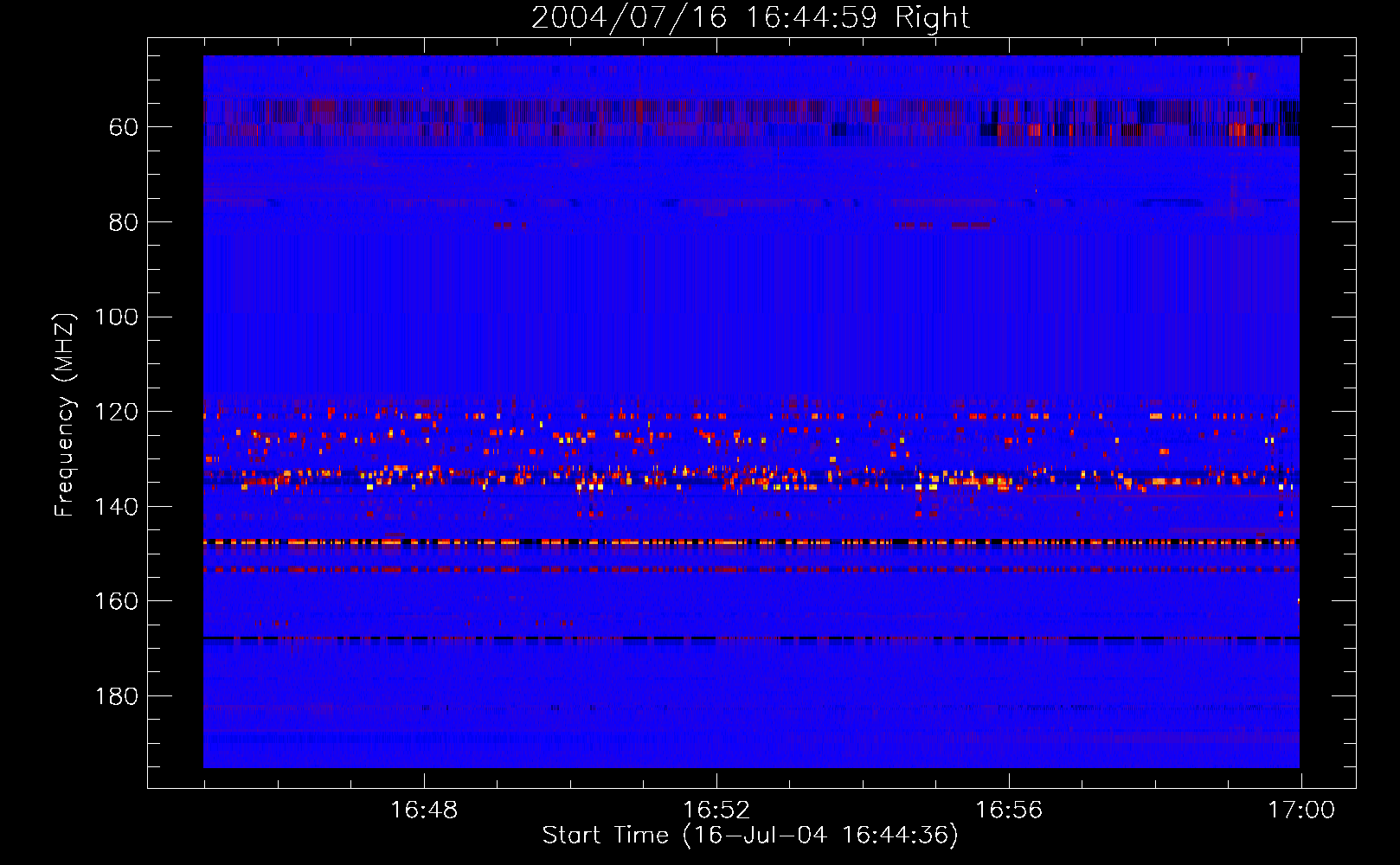Click the 80 frequency tick label
Screen dimensions: 1400x865
(123, 222)
